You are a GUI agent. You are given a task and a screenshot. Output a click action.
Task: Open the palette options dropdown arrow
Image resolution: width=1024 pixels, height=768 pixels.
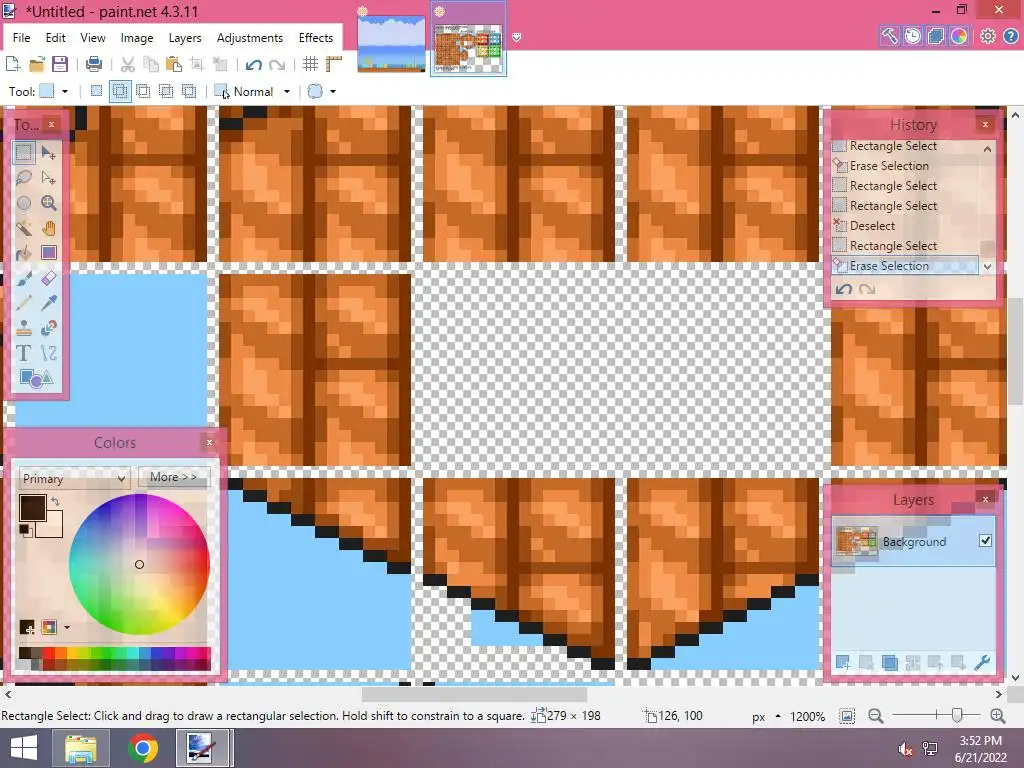coord(67,628)
